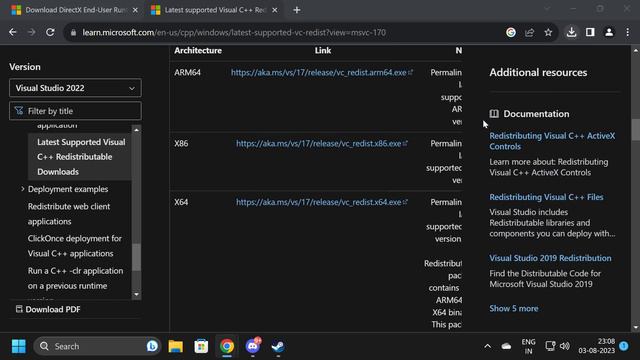The width and height of the screenshot is (640, 360).
Task: Click sidebar scroll down arrow
Action: (x=136, y=294)
